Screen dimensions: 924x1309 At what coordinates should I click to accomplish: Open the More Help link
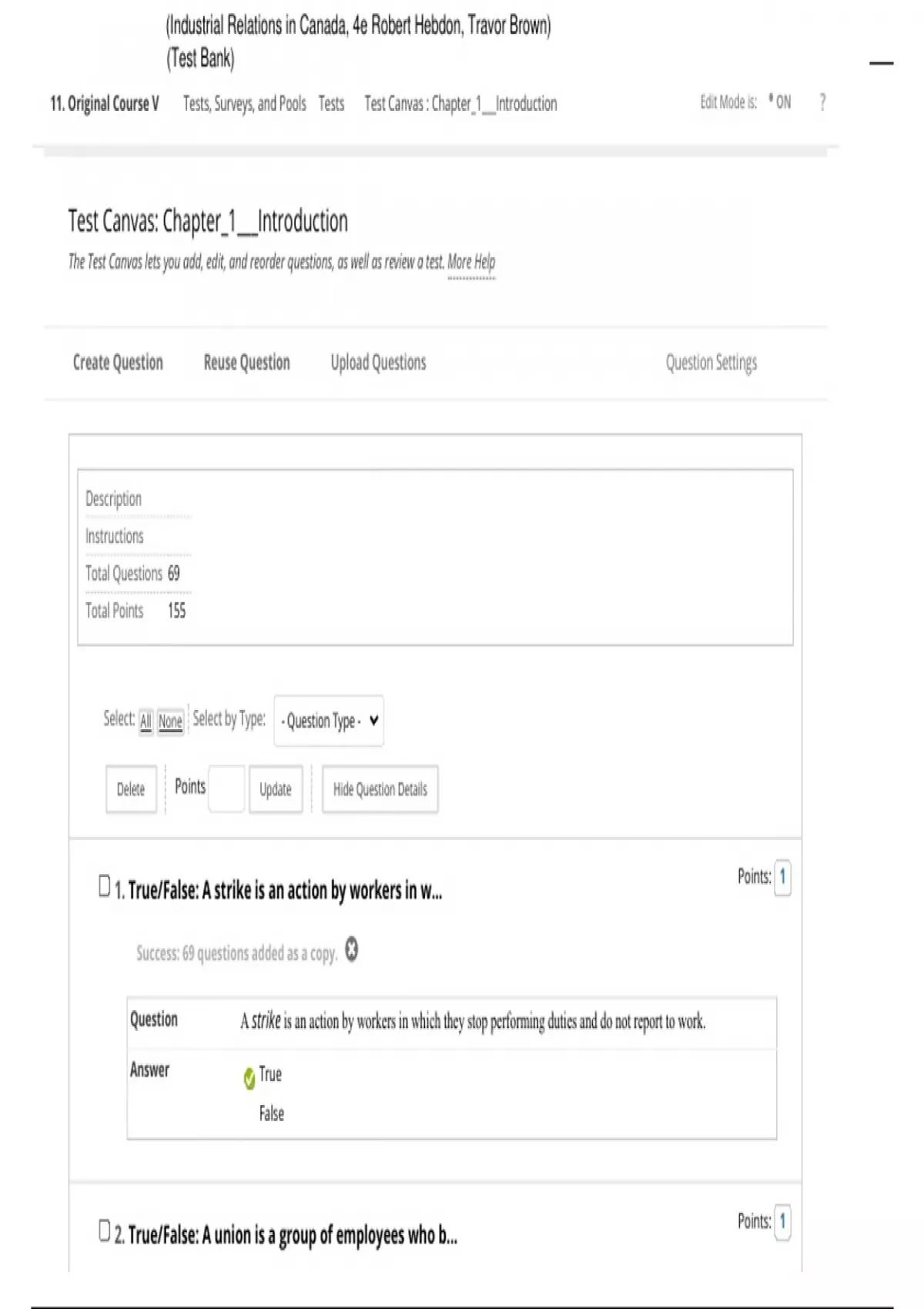click(471, 263)
